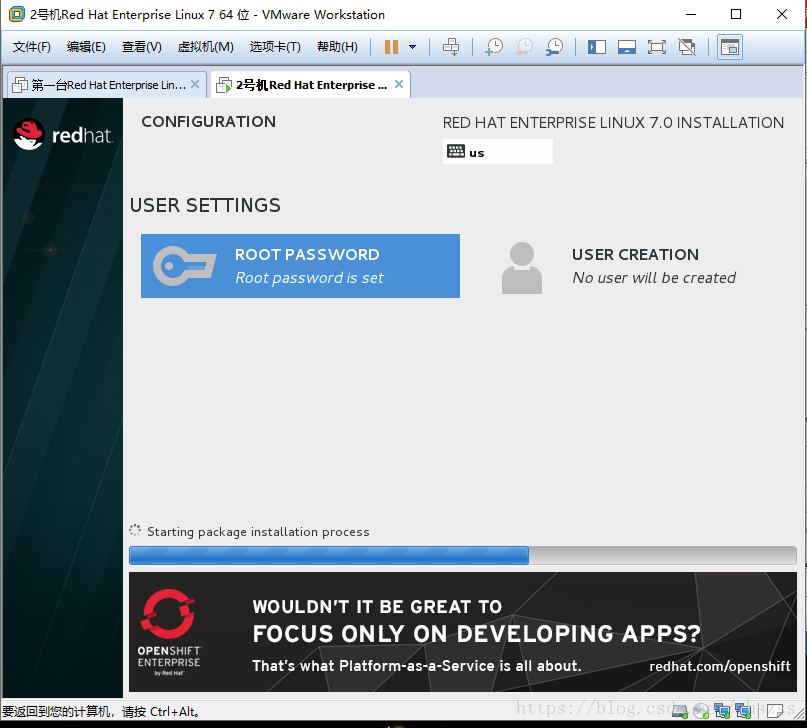Click the OpenShift Enterprise logo in the banner
Image resolution: width=807 pixels, height=728 pixels.
[x=169, y=632]
